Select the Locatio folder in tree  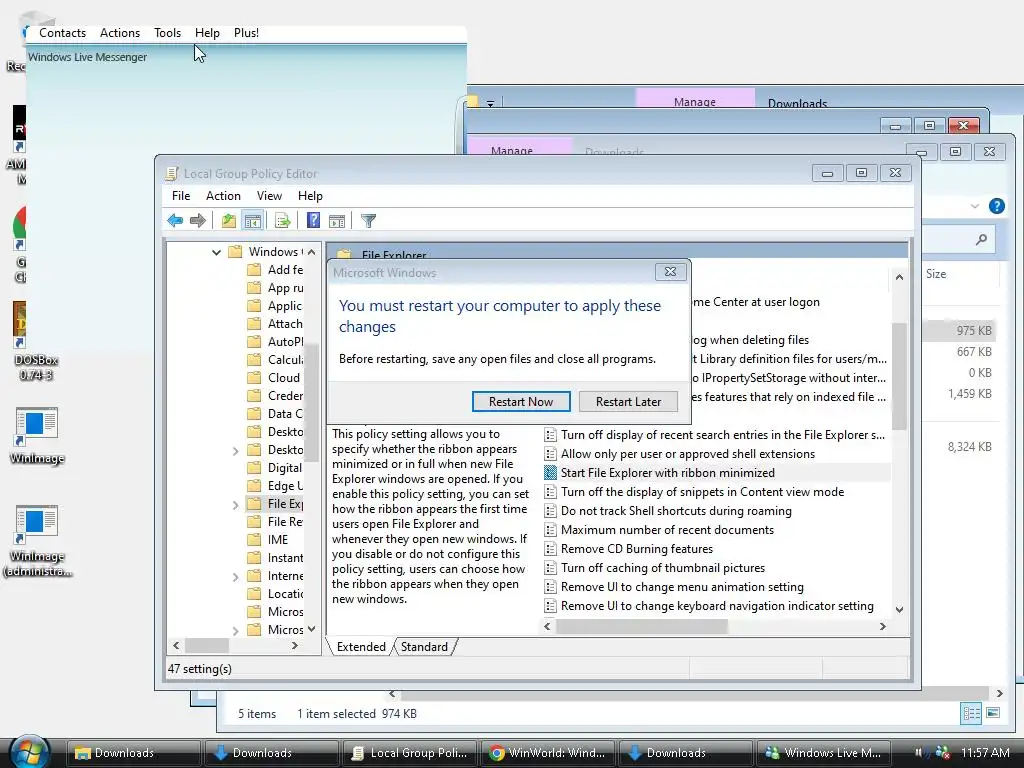(276, 594)
